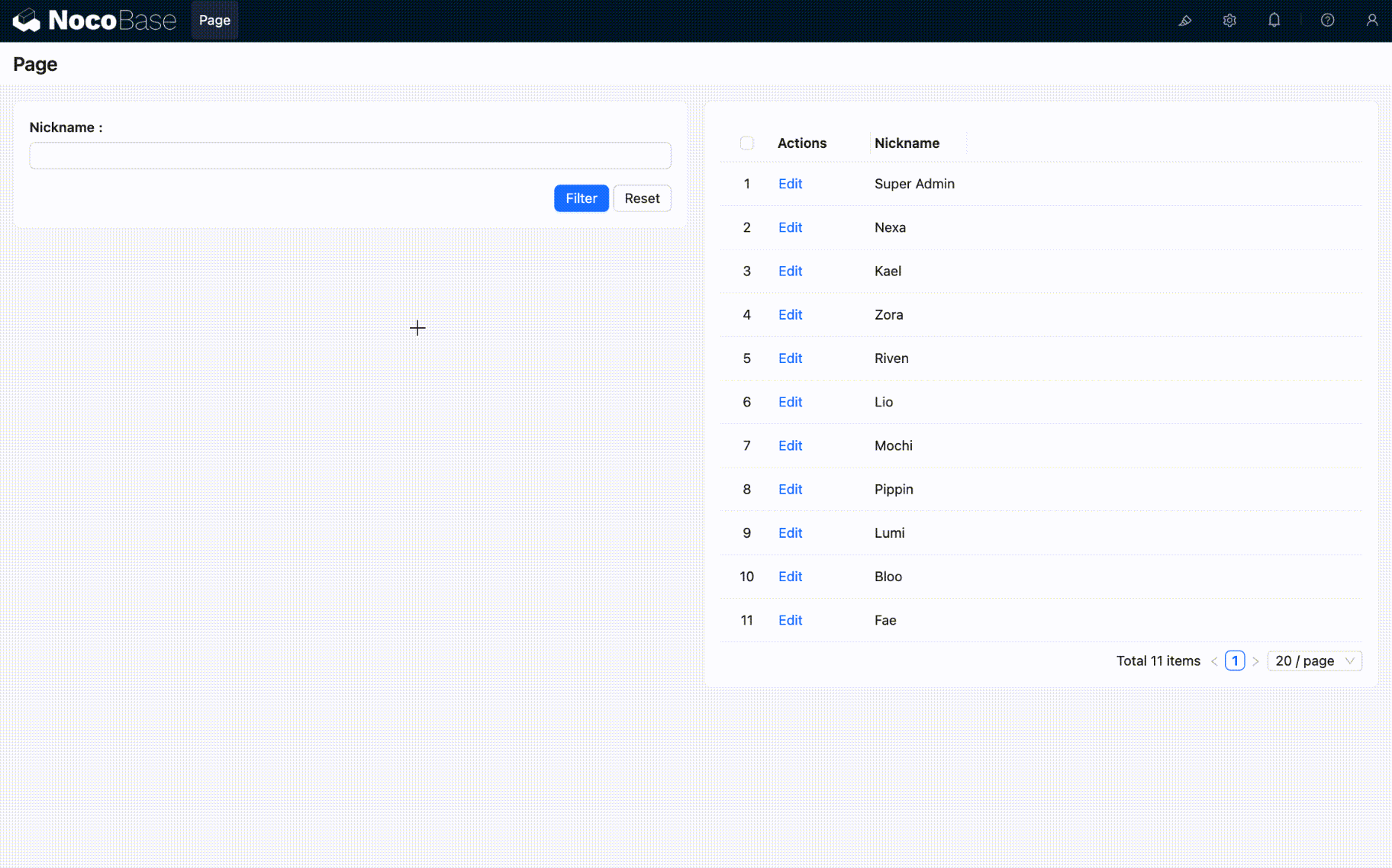Click the Reset button
The image size is (1392, 868).
coord(642,198)
